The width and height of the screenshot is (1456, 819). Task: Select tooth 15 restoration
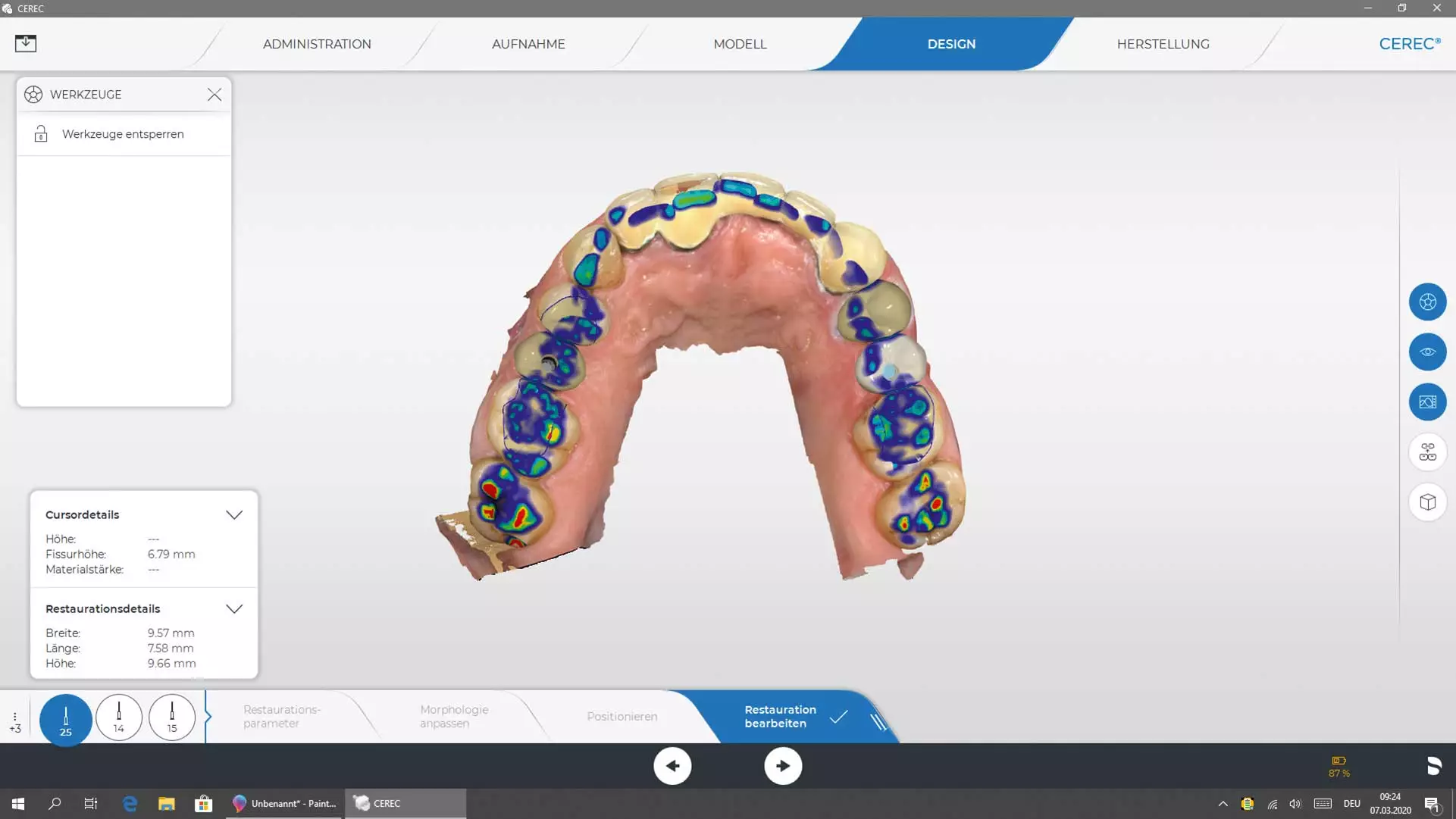[x=172, y=717]
